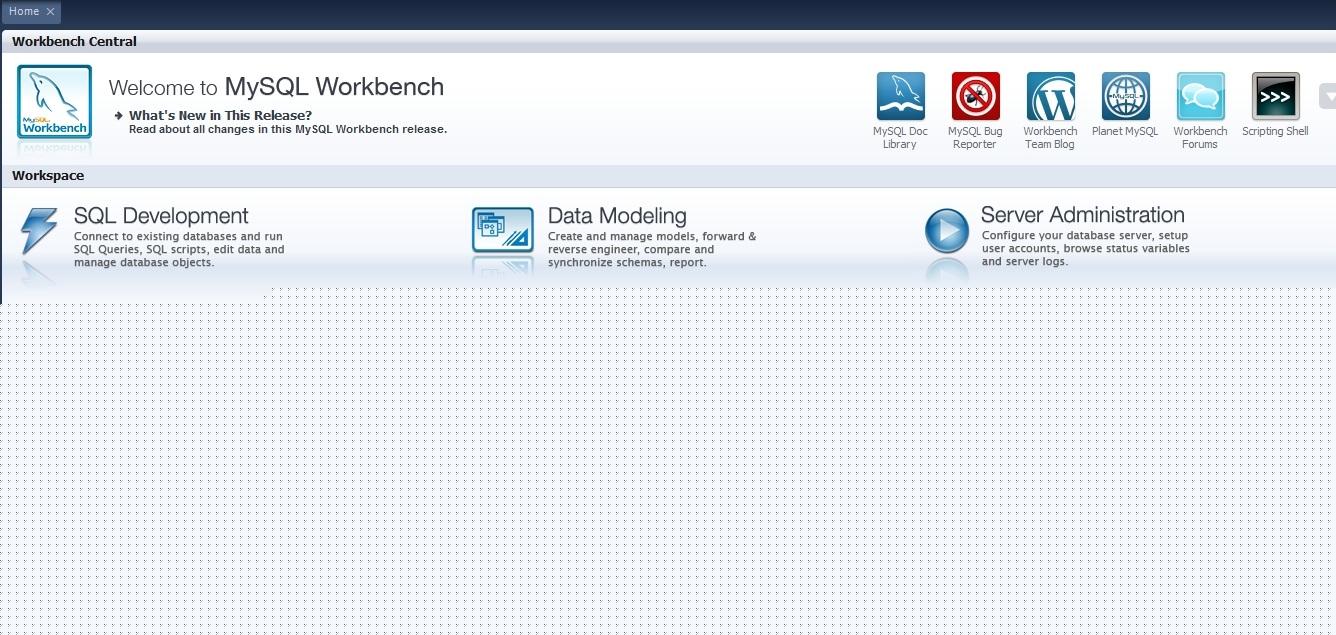Click the Server Administration heading
1336x635 pixels.
point(1082,215)
